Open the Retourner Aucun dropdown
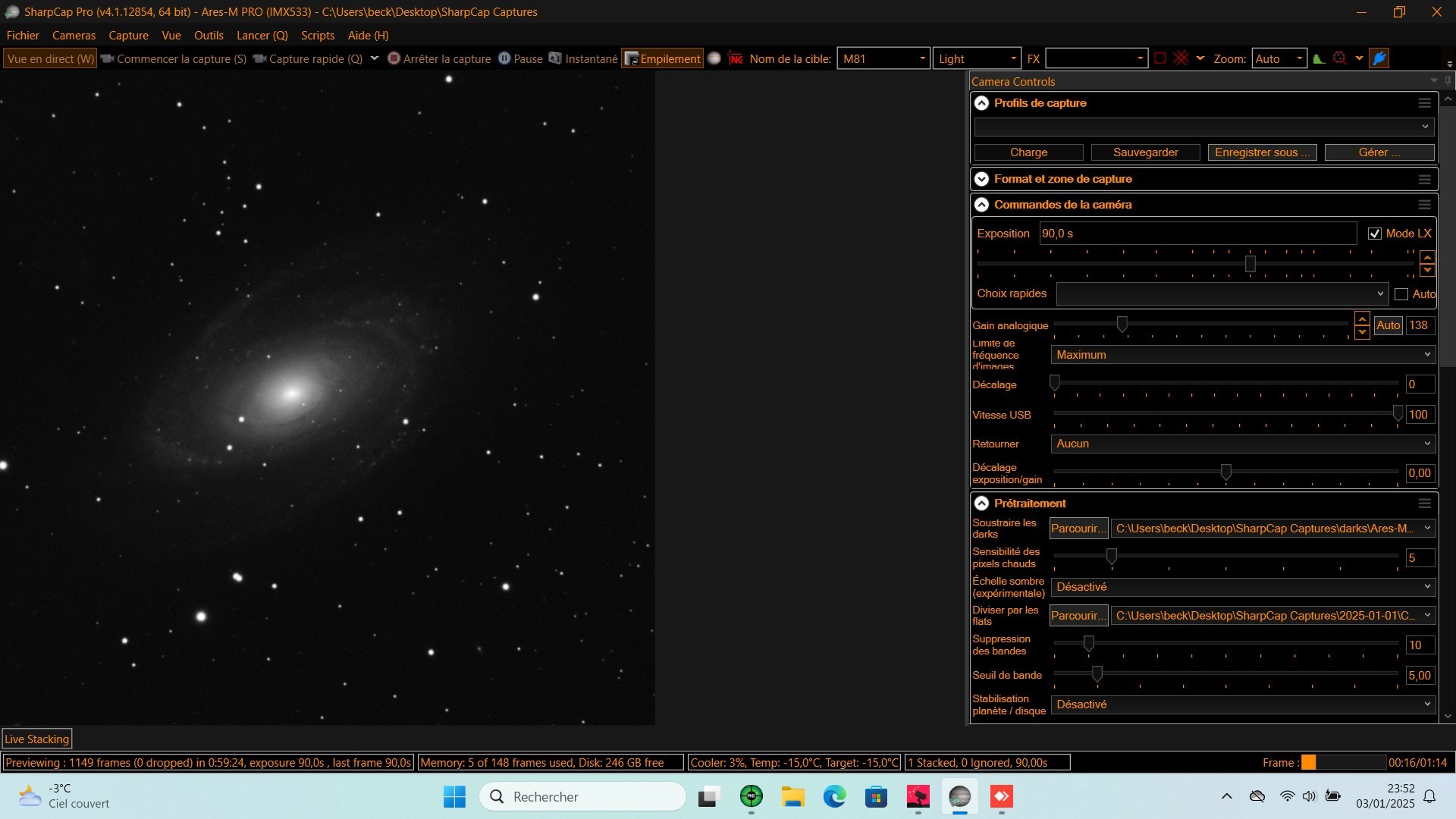This screenshot has width=1456, height=819. [1243, 444]
